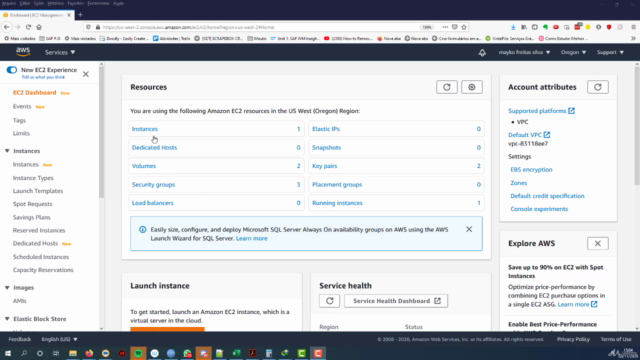The image size is (640, 360).
Task: Open Instances resource link
Action: (x=144, y=129)
